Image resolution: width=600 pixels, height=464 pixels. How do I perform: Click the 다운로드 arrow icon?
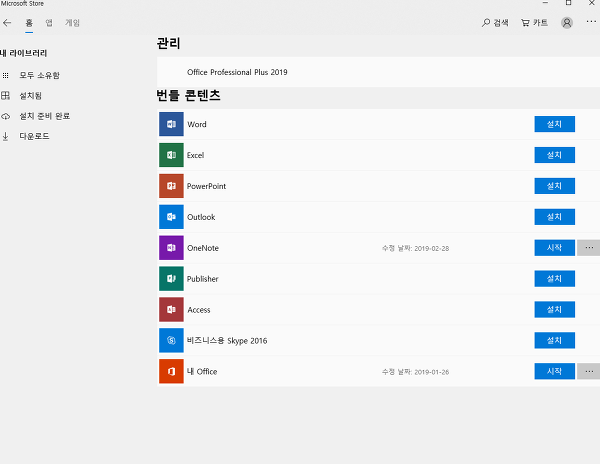[5, 136]
